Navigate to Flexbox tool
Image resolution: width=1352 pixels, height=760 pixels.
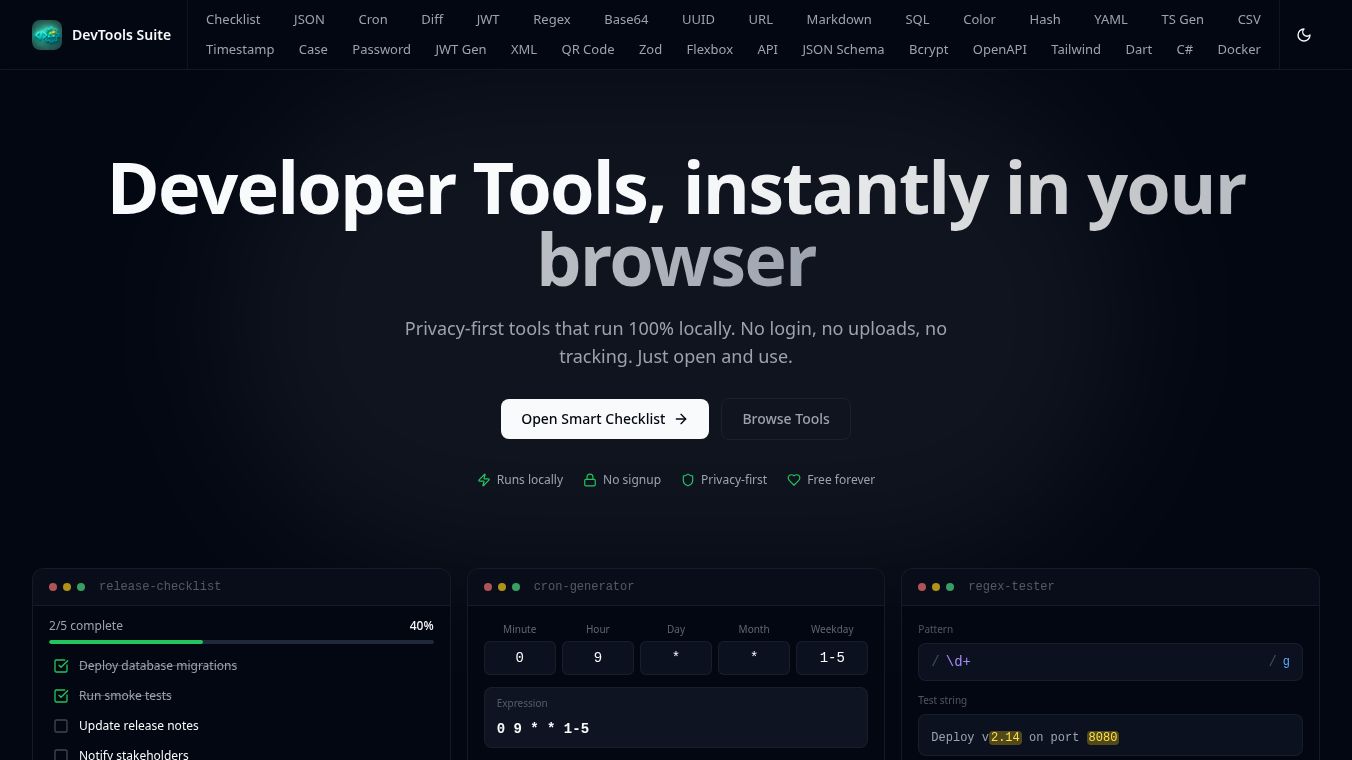(x=710, y=49)
